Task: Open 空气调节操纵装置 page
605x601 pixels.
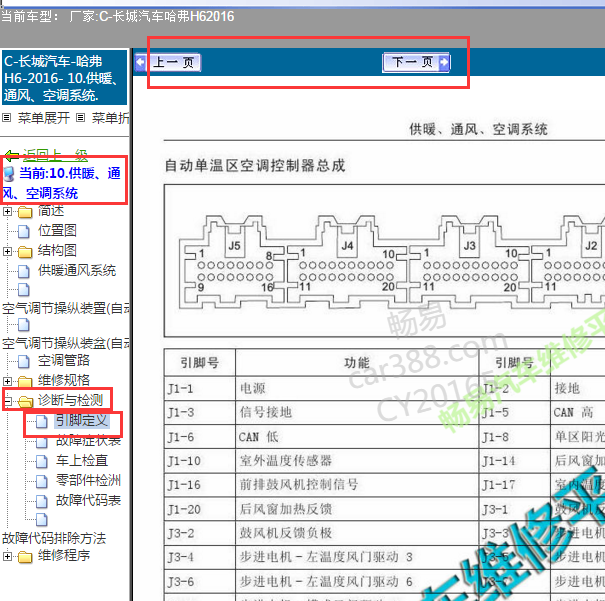Action: click(66, 308)
